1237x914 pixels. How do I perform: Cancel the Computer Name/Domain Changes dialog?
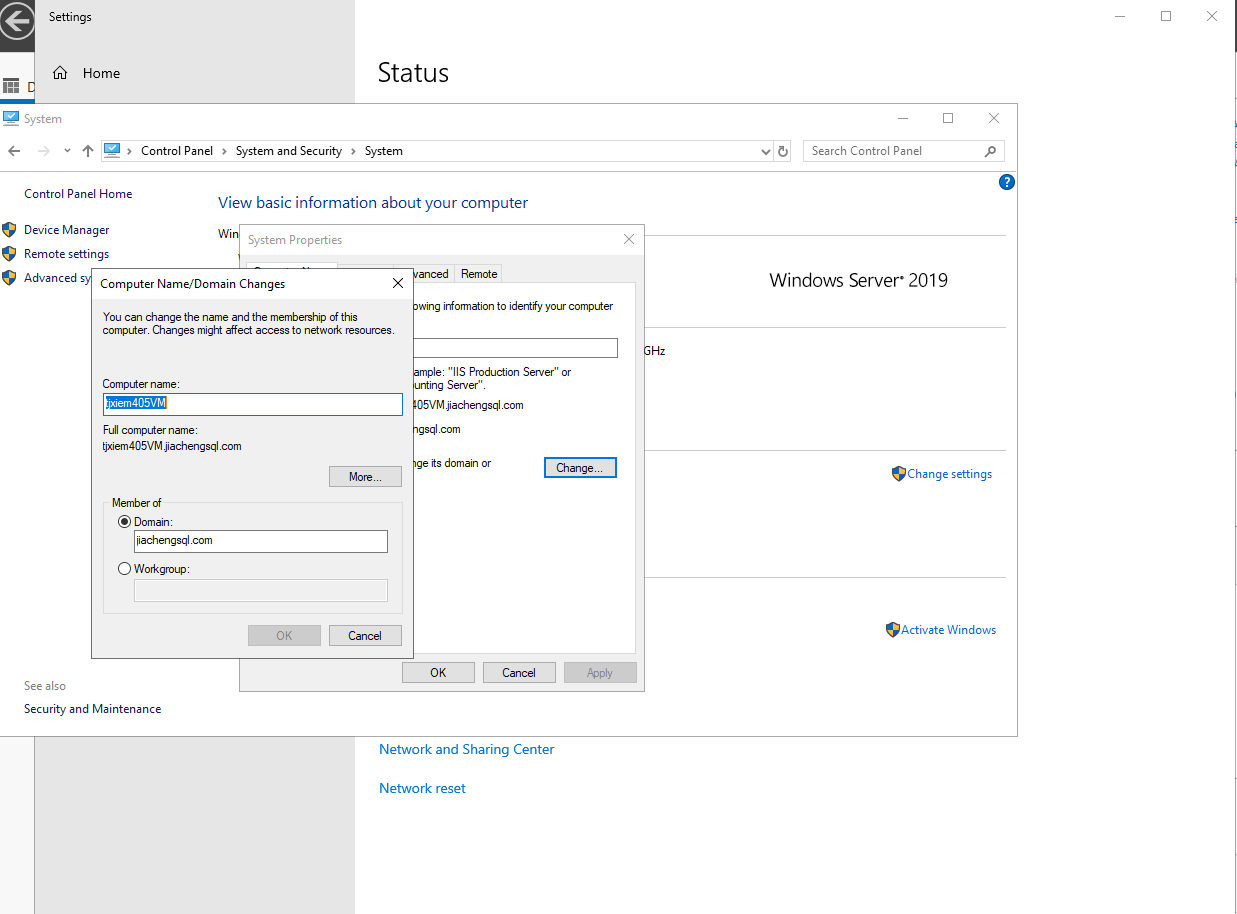(365, 636)
